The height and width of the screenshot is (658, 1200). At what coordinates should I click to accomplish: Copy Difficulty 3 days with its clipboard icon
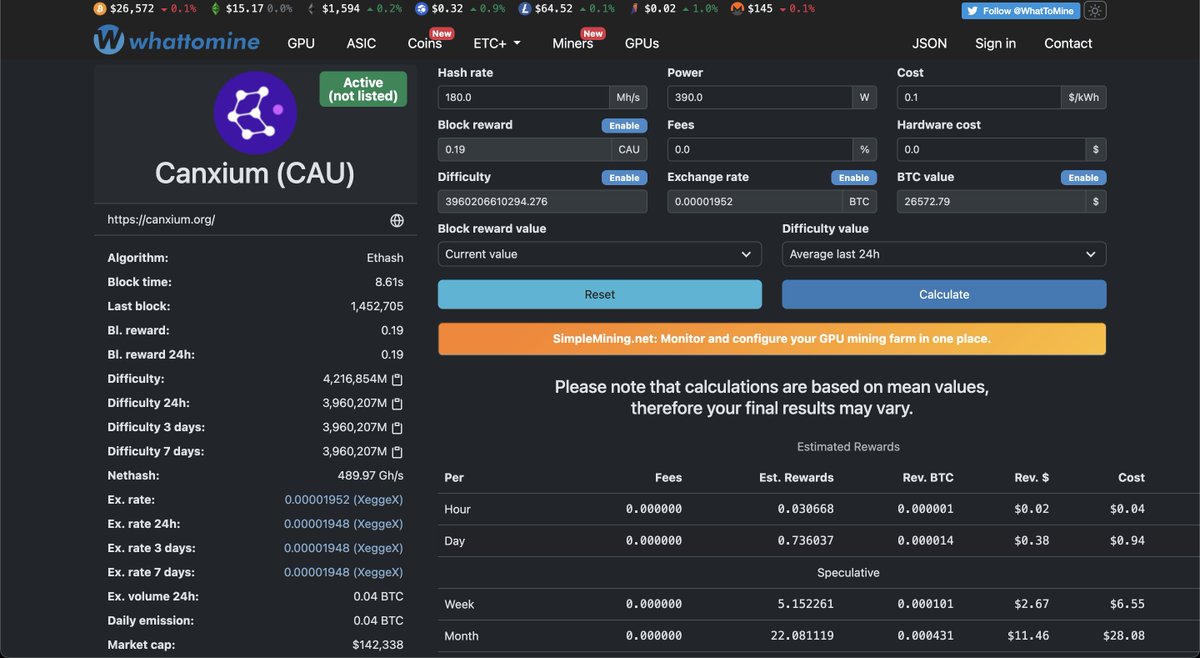(397, 428)
